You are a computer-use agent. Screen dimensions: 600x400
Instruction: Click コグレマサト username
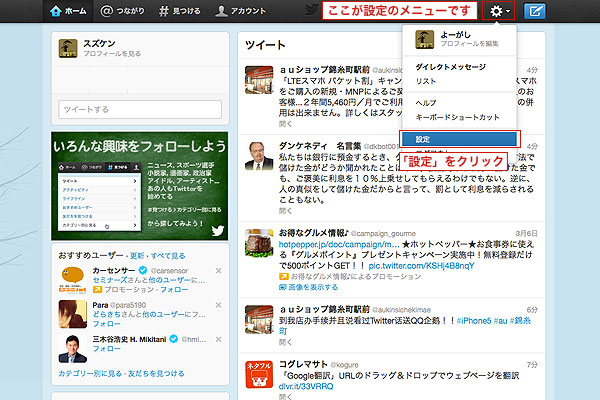(x=303, y=364)
